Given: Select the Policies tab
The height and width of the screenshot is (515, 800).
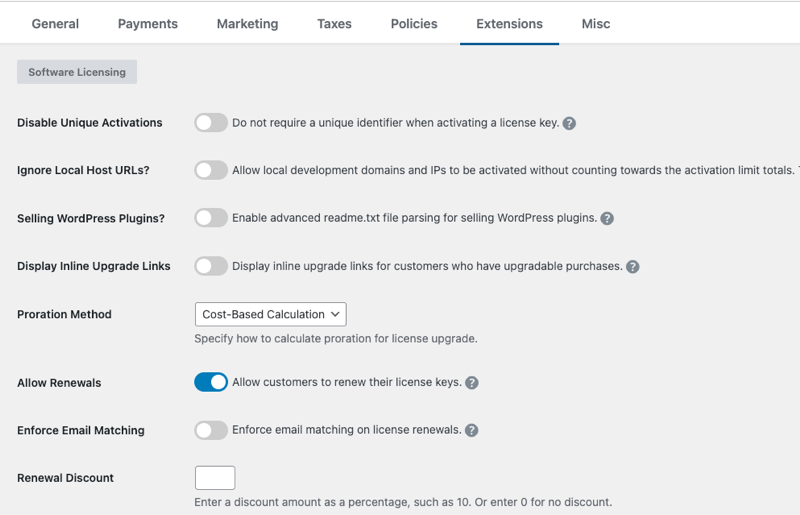Looking at the screenshot, I should 414,24.
